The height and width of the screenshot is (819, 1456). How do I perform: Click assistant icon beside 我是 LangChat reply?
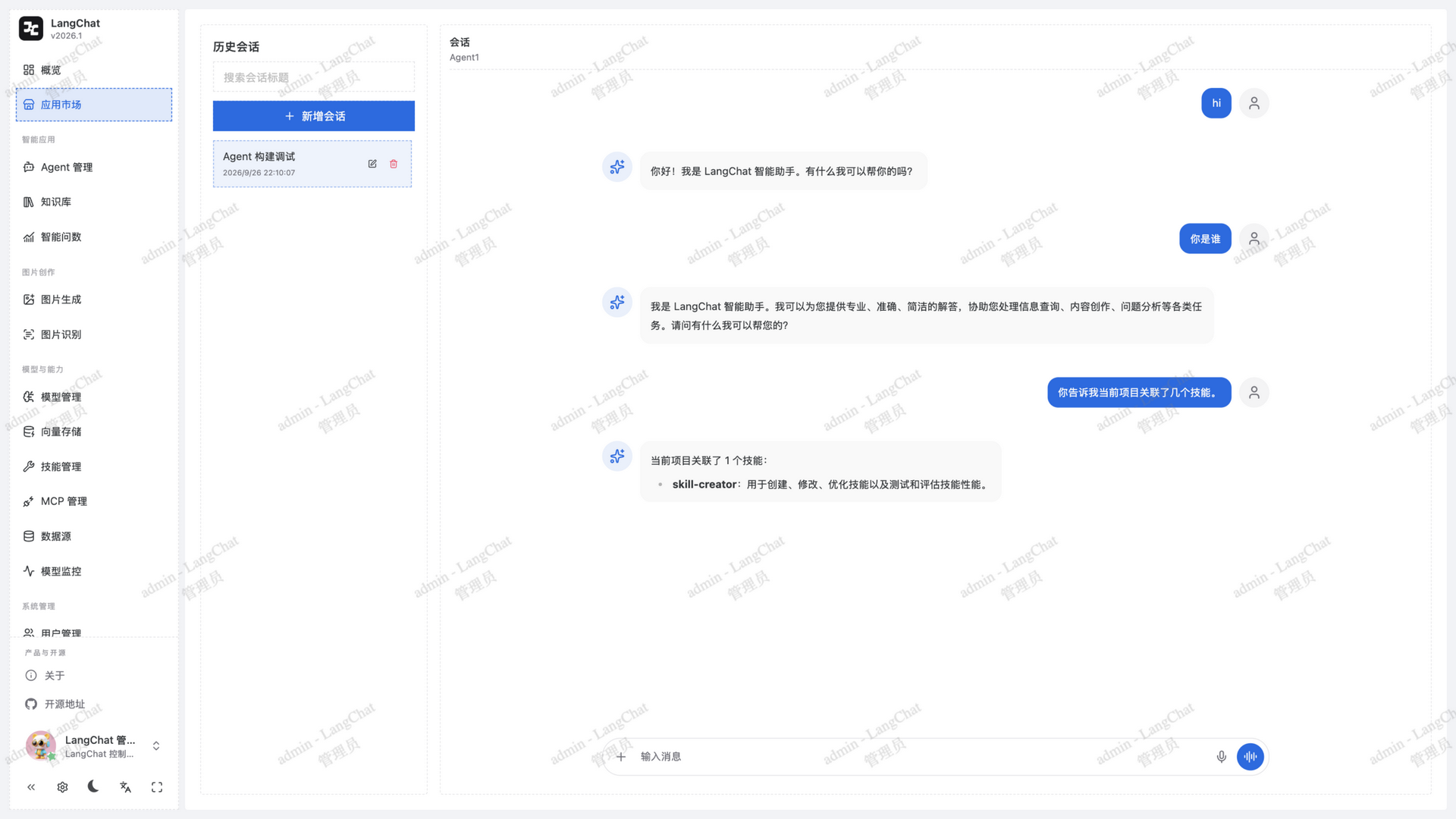point(617,303)
